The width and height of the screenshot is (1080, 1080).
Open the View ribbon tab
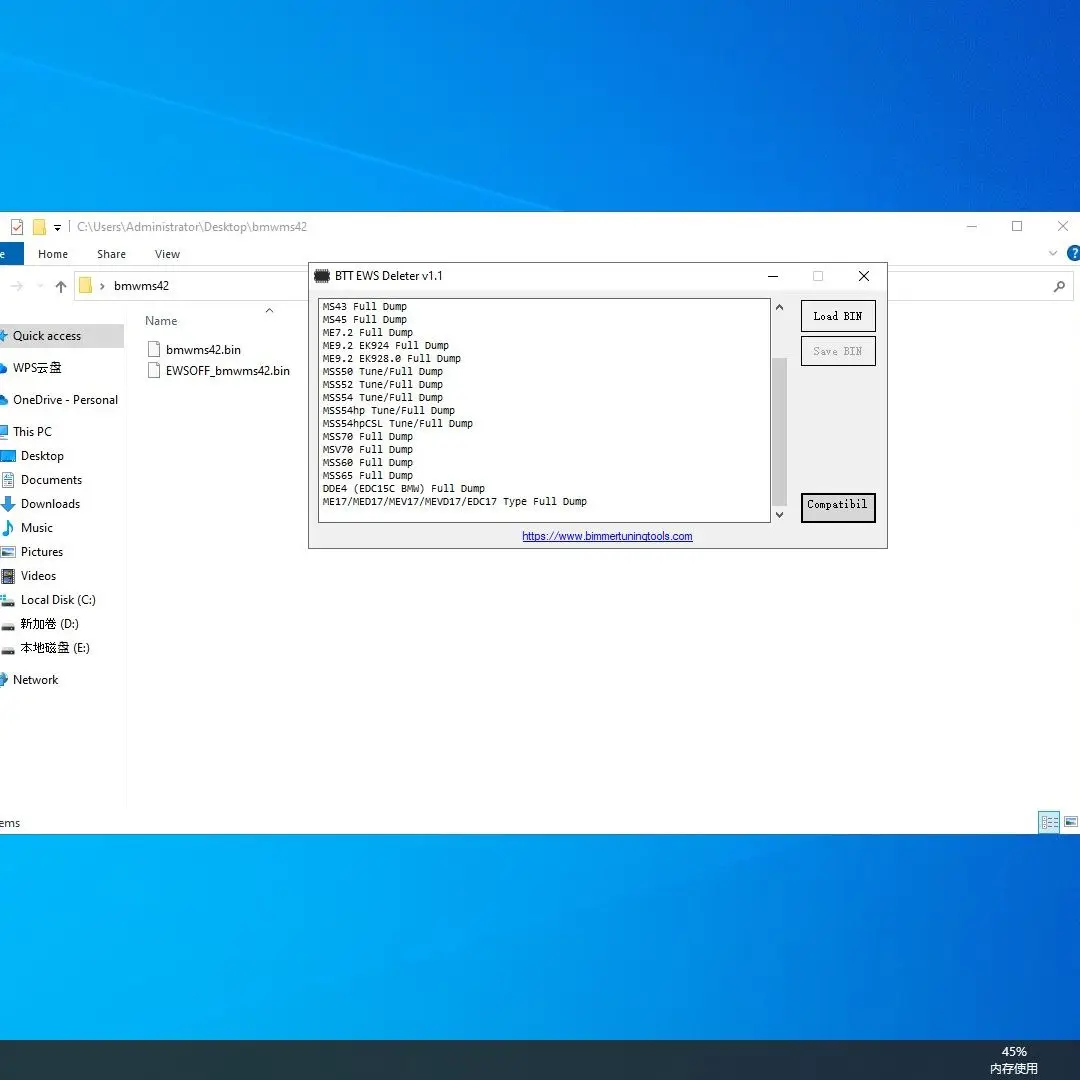point(167,254)
